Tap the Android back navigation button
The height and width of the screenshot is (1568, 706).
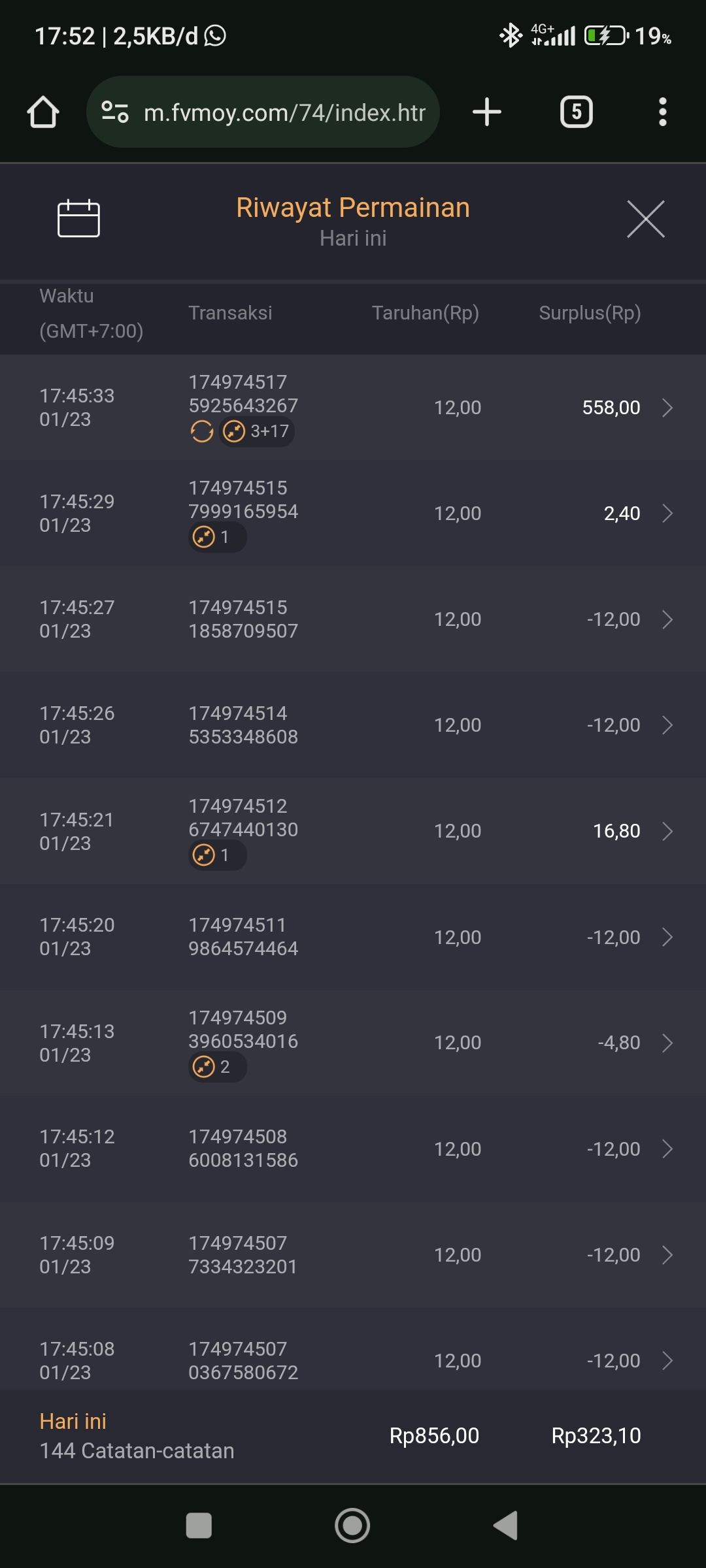(505, 1526)
